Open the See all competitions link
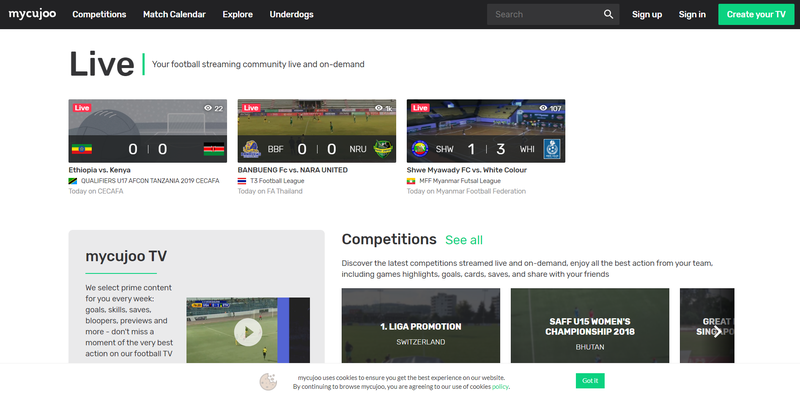The height and width of the screenshot is (396, 800). pyautogui.click(x=464, y=240)
